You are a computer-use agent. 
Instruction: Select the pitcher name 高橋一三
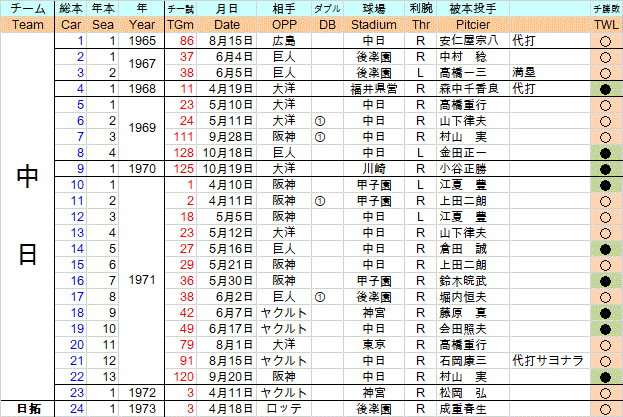(x=462, y=73)
